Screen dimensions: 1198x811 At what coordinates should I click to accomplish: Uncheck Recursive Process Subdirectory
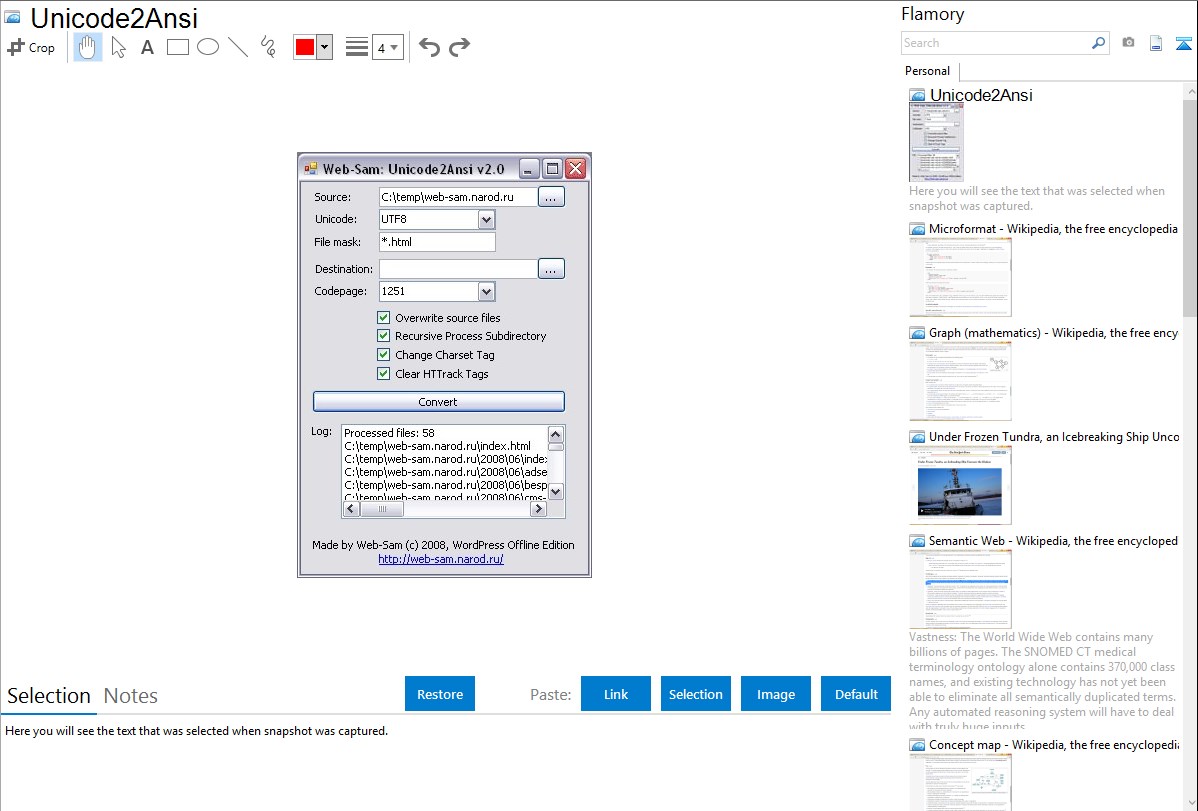[383, 336]
